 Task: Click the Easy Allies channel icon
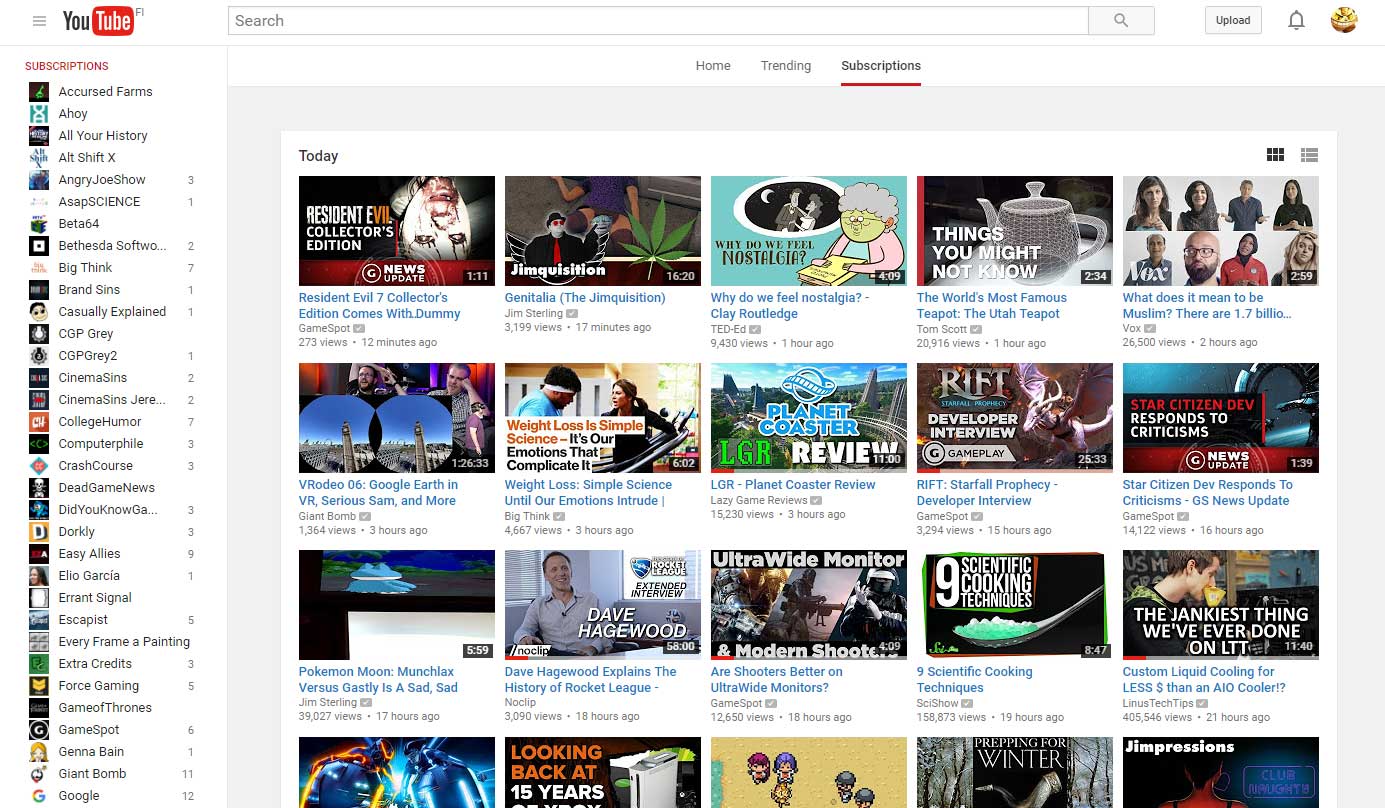pos(39,553)
